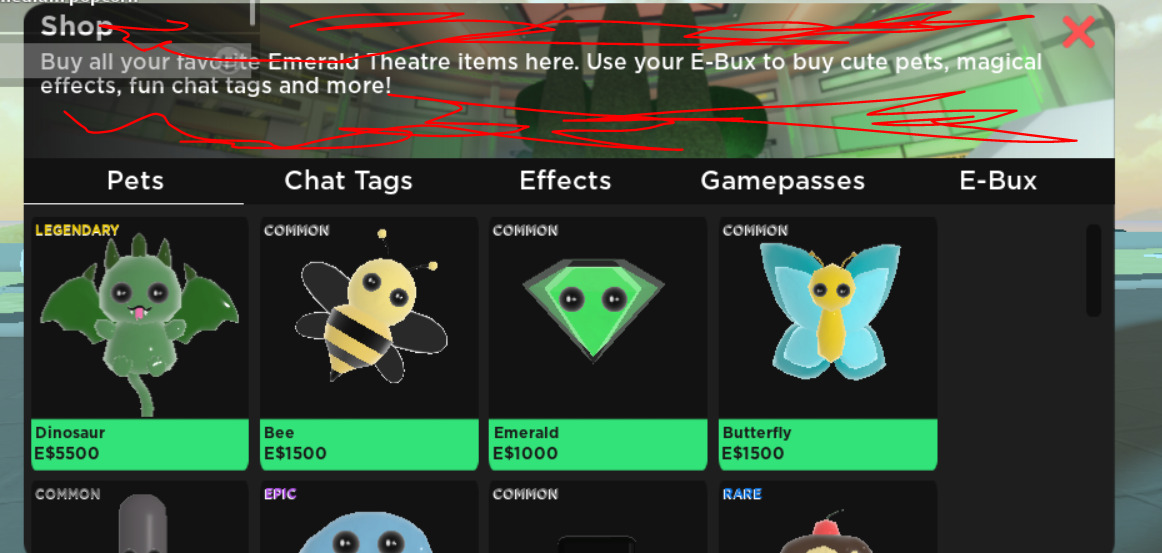Select the green Dinosaur pet image
1162x553 pixels.
click(x=139, y=324)
